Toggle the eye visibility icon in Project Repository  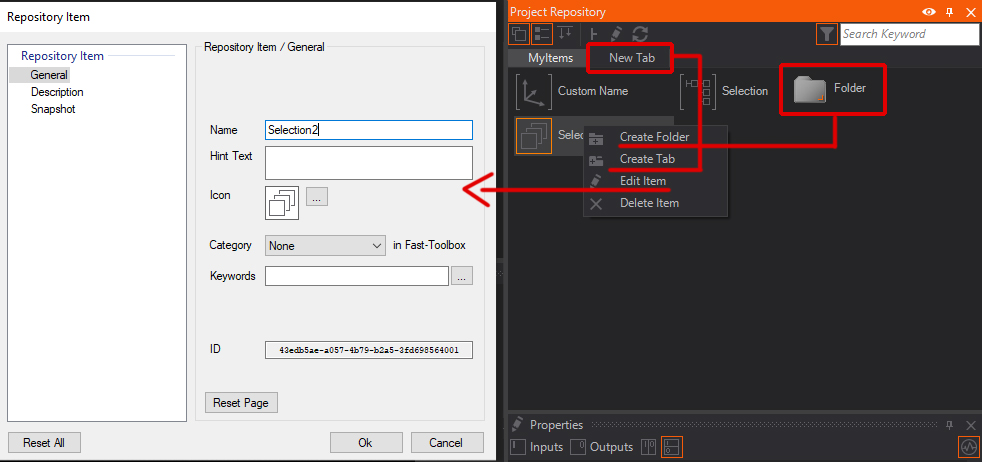[929, 12]
